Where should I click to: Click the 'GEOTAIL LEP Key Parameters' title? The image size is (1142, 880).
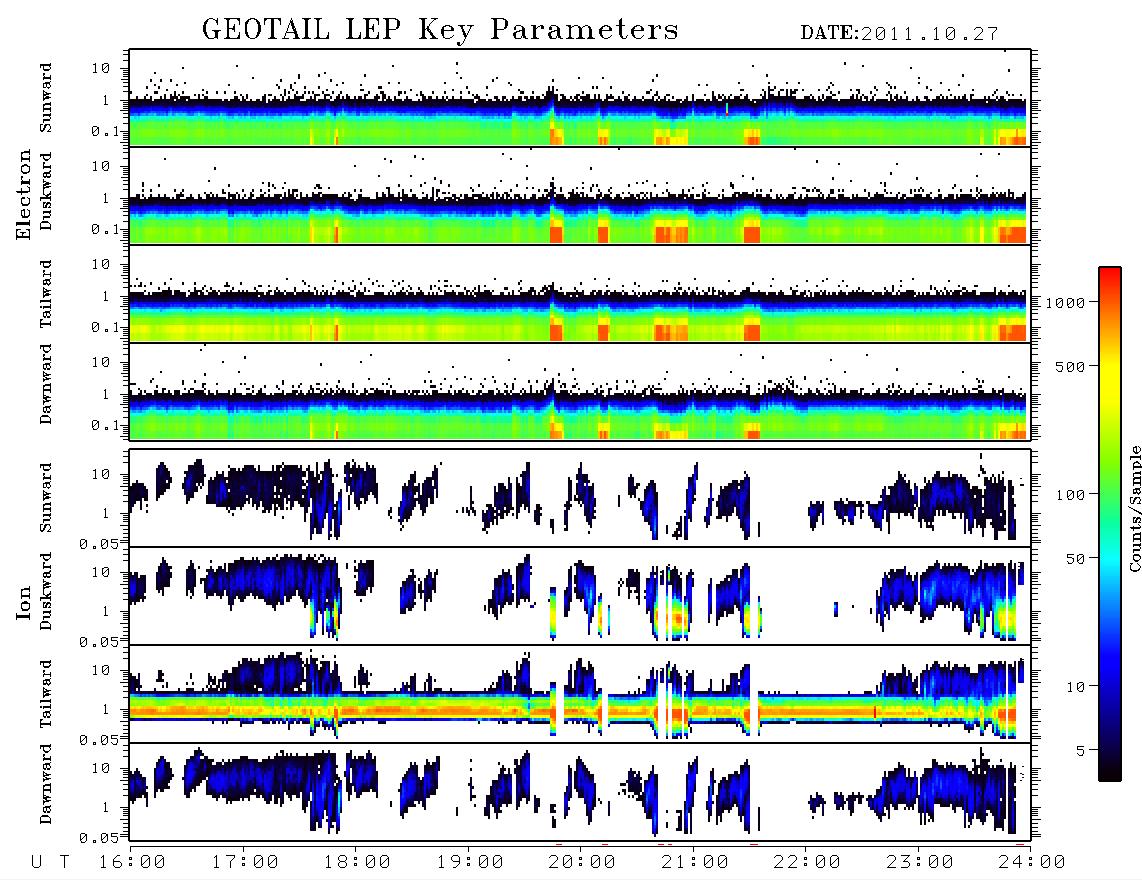pyautogui.click(x=440, y=30)
